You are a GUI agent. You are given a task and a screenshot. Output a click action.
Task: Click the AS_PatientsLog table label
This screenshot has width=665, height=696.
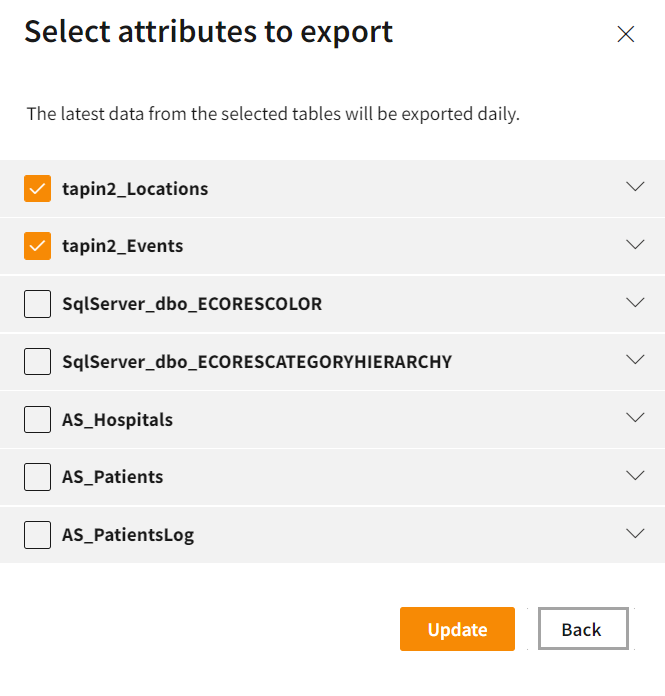[x=128, y=535]
